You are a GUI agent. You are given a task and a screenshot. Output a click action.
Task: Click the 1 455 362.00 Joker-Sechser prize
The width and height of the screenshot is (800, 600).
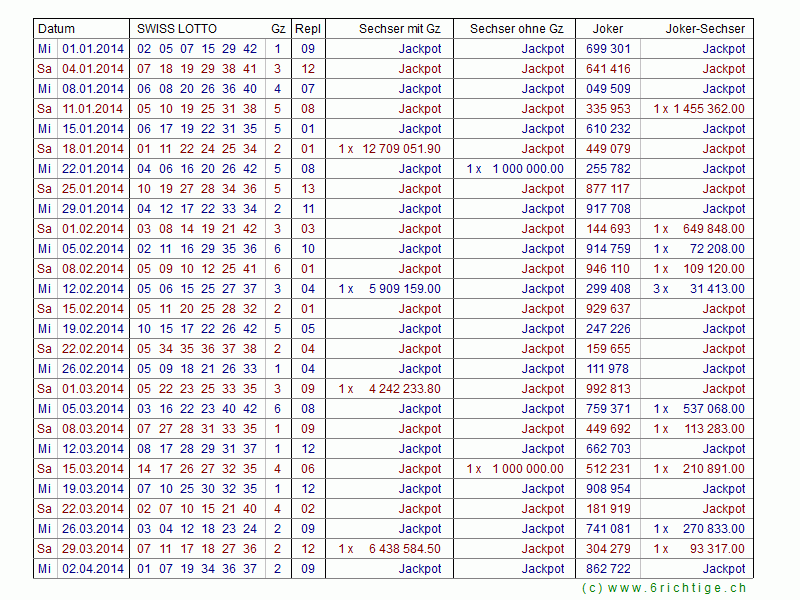(709, 109)
